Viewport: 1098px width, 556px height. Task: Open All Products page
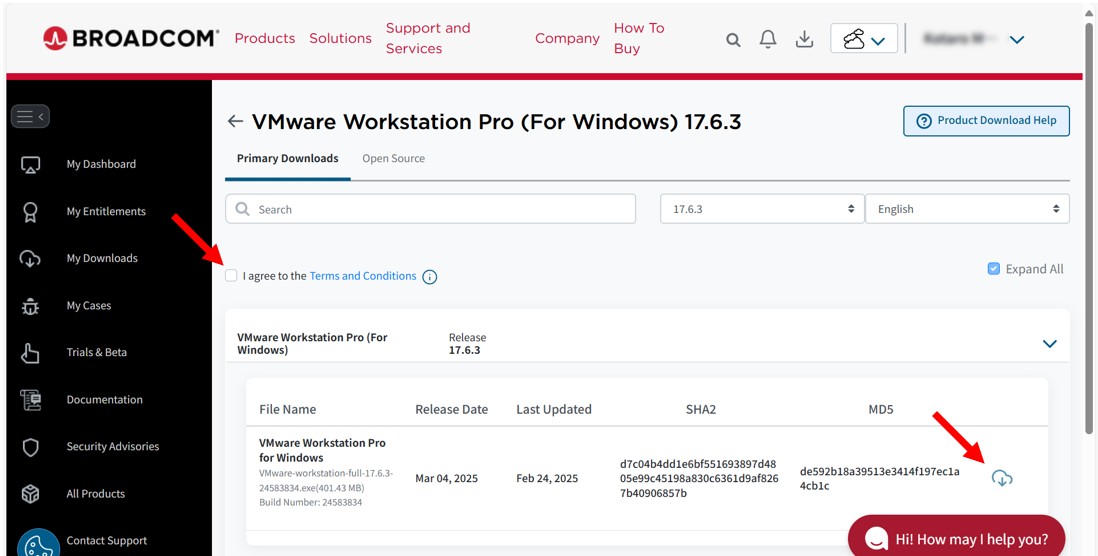95,494
